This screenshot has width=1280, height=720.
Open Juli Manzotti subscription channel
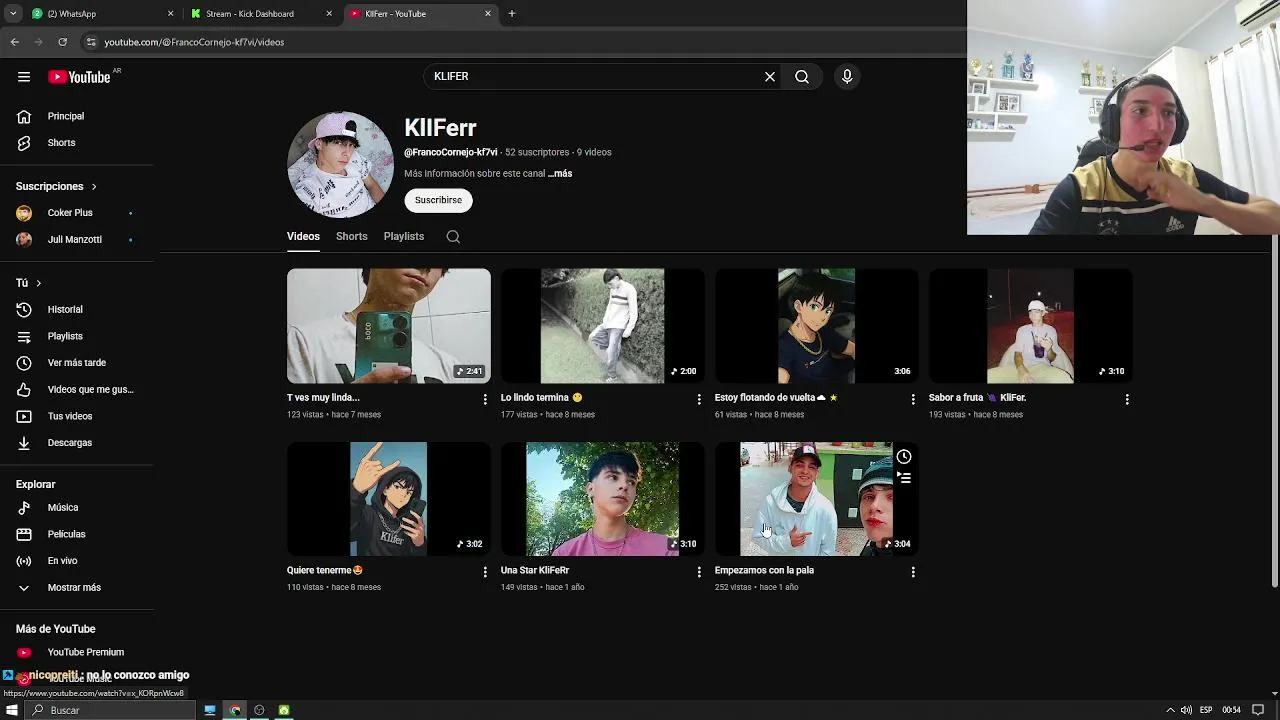(x=77, y=240)
